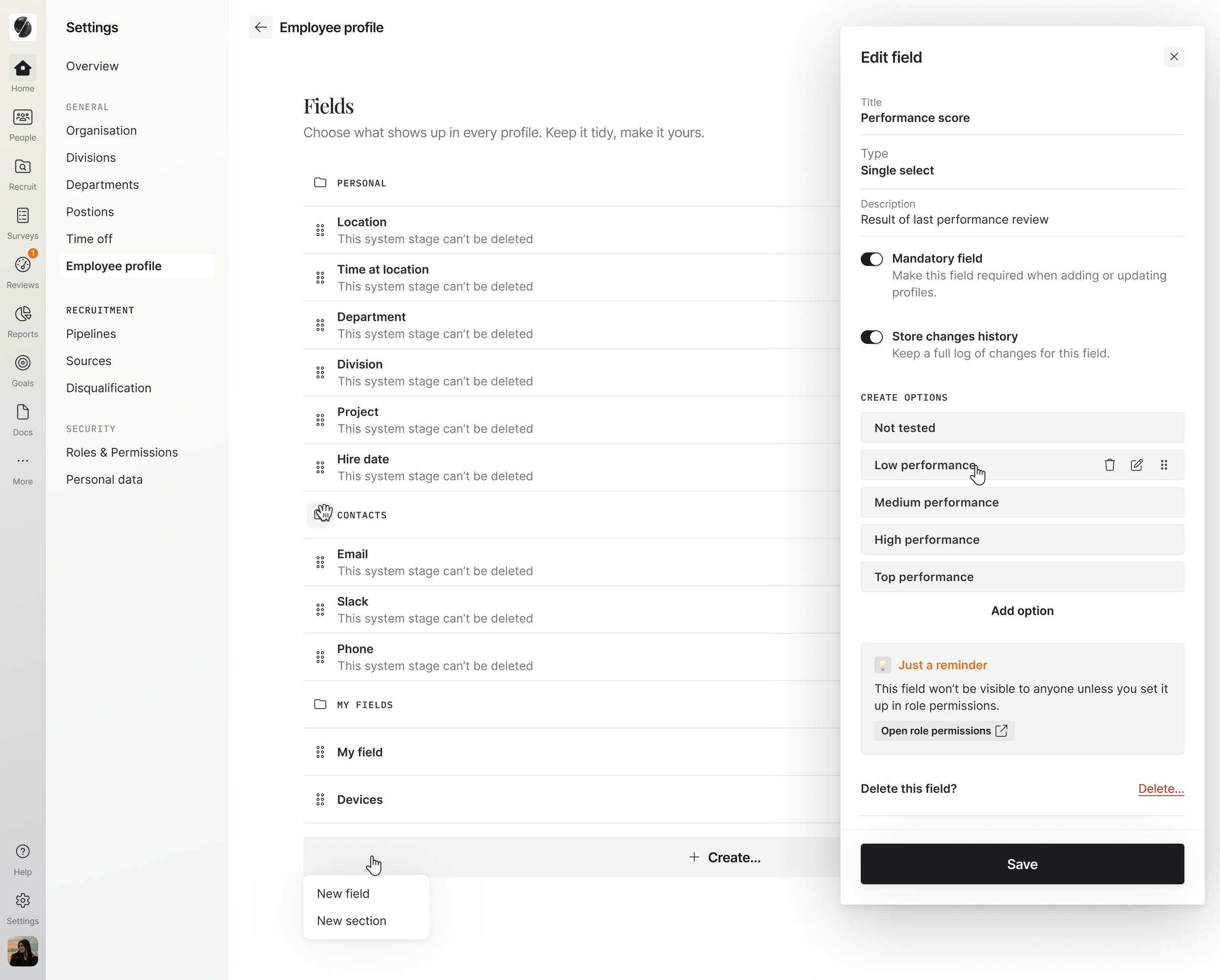1220x980 pixels.
Task: Select New section from the menu
Action: point(351,920)
